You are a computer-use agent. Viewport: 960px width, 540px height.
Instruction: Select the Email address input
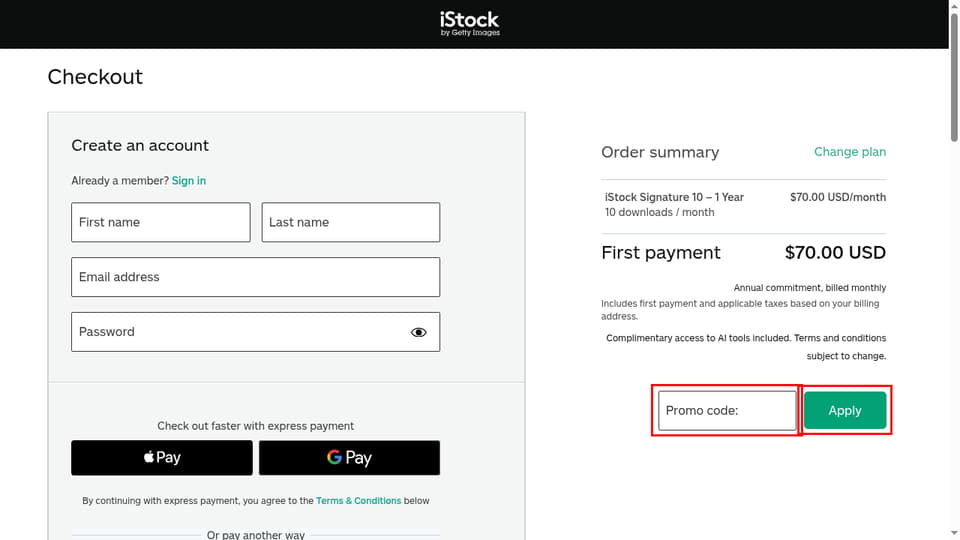tap(255, 277)
